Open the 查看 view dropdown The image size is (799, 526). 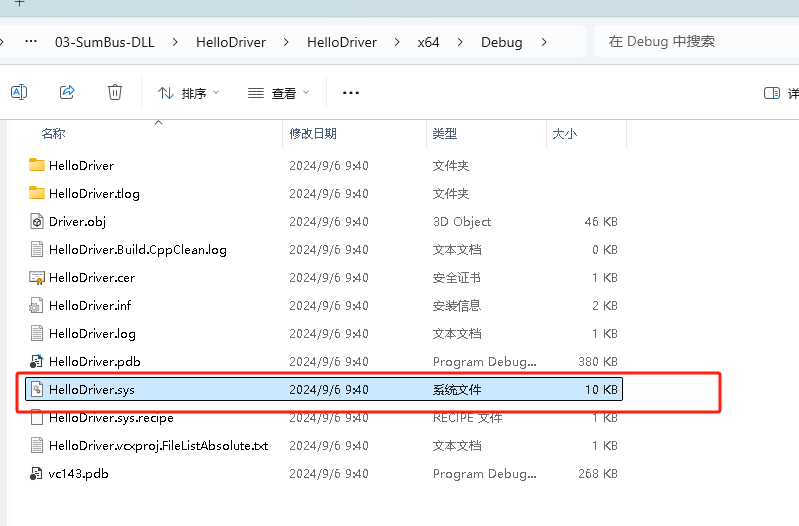click(278, 93)
